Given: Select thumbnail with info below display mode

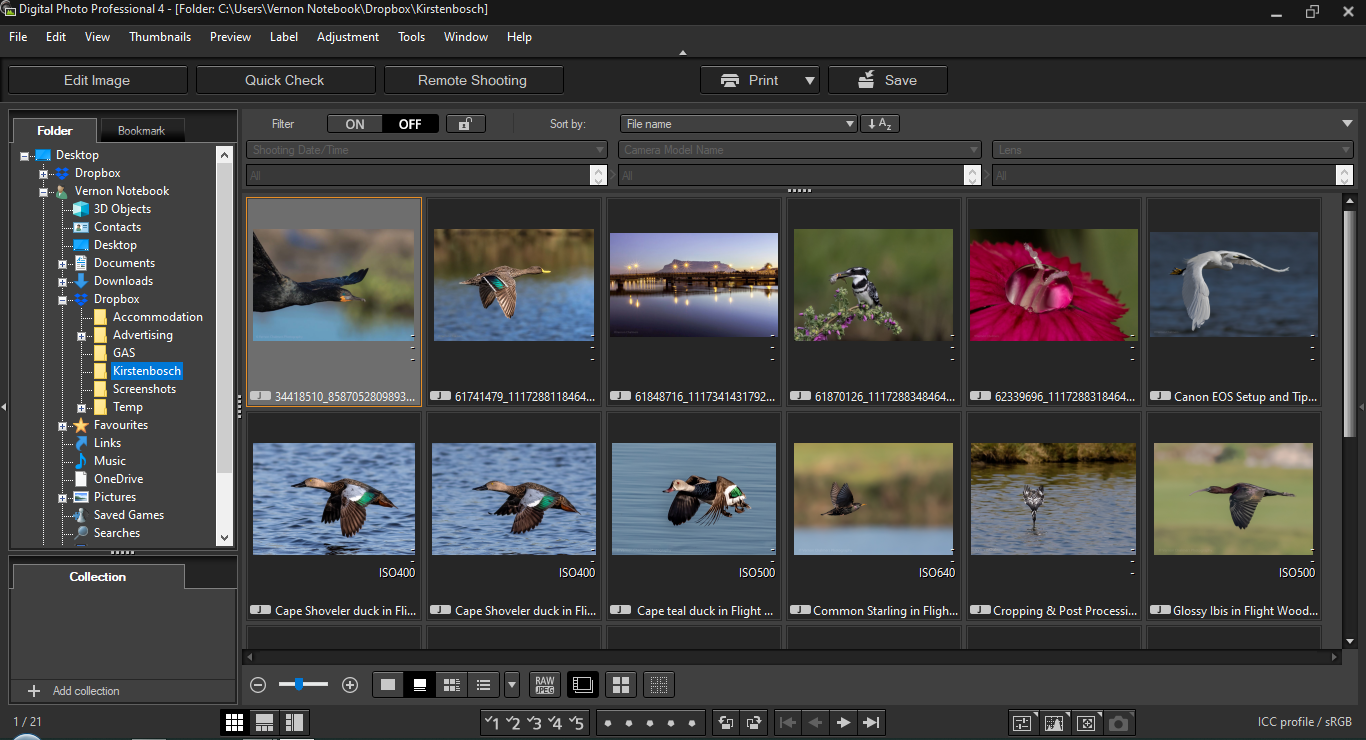Looking at the screenshot, I should click(x=421, y=685).
